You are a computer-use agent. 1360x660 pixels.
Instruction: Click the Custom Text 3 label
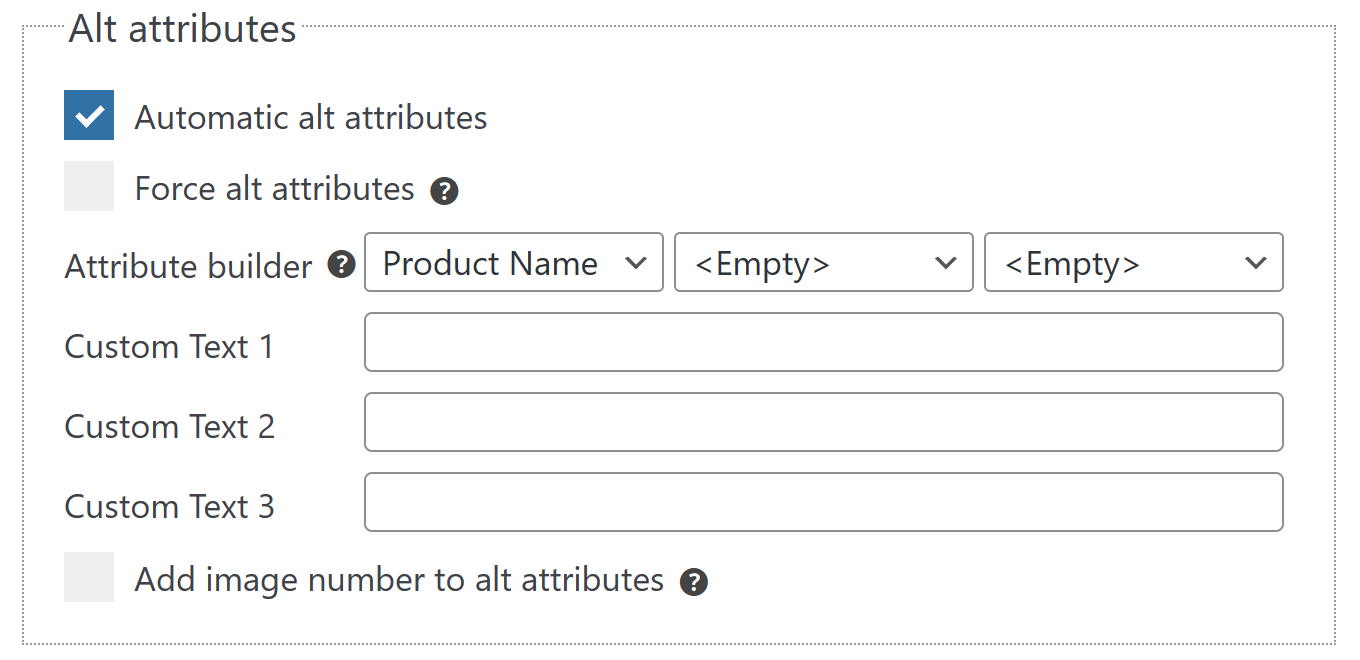(x=169, y=507)
